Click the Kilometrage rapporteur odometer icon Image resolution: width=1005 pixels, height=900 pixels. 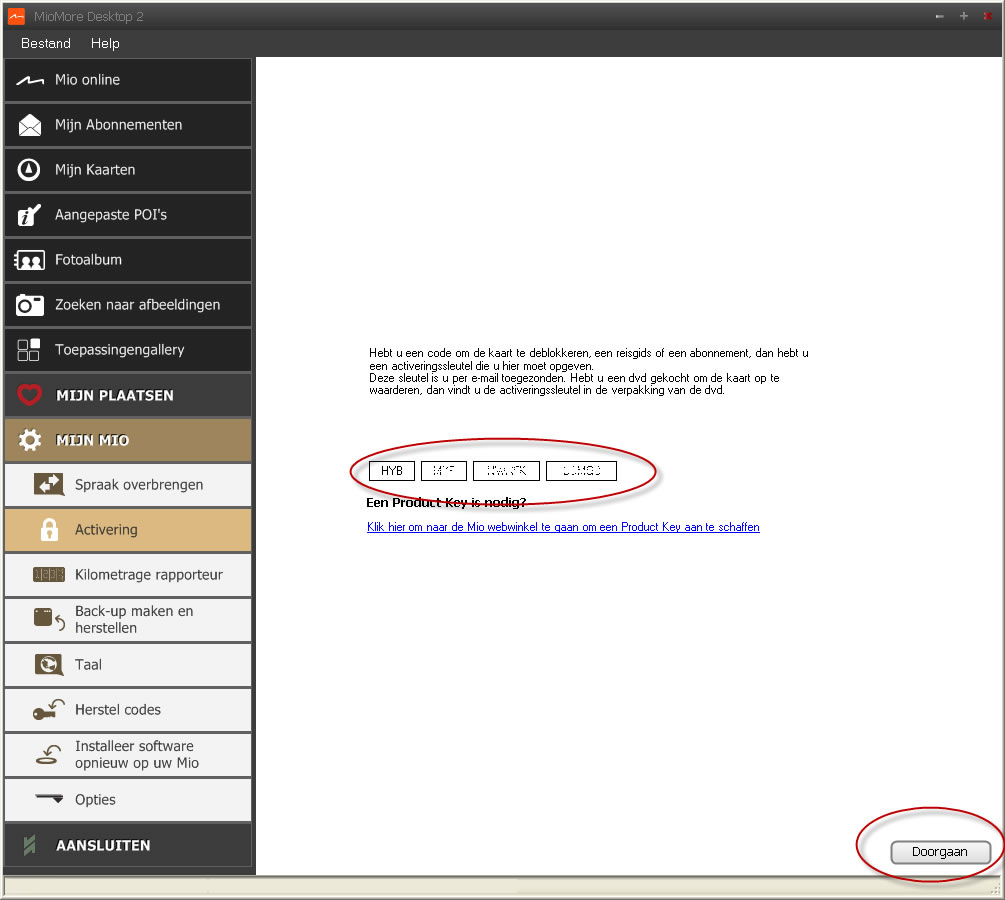(x=49, y=574)
